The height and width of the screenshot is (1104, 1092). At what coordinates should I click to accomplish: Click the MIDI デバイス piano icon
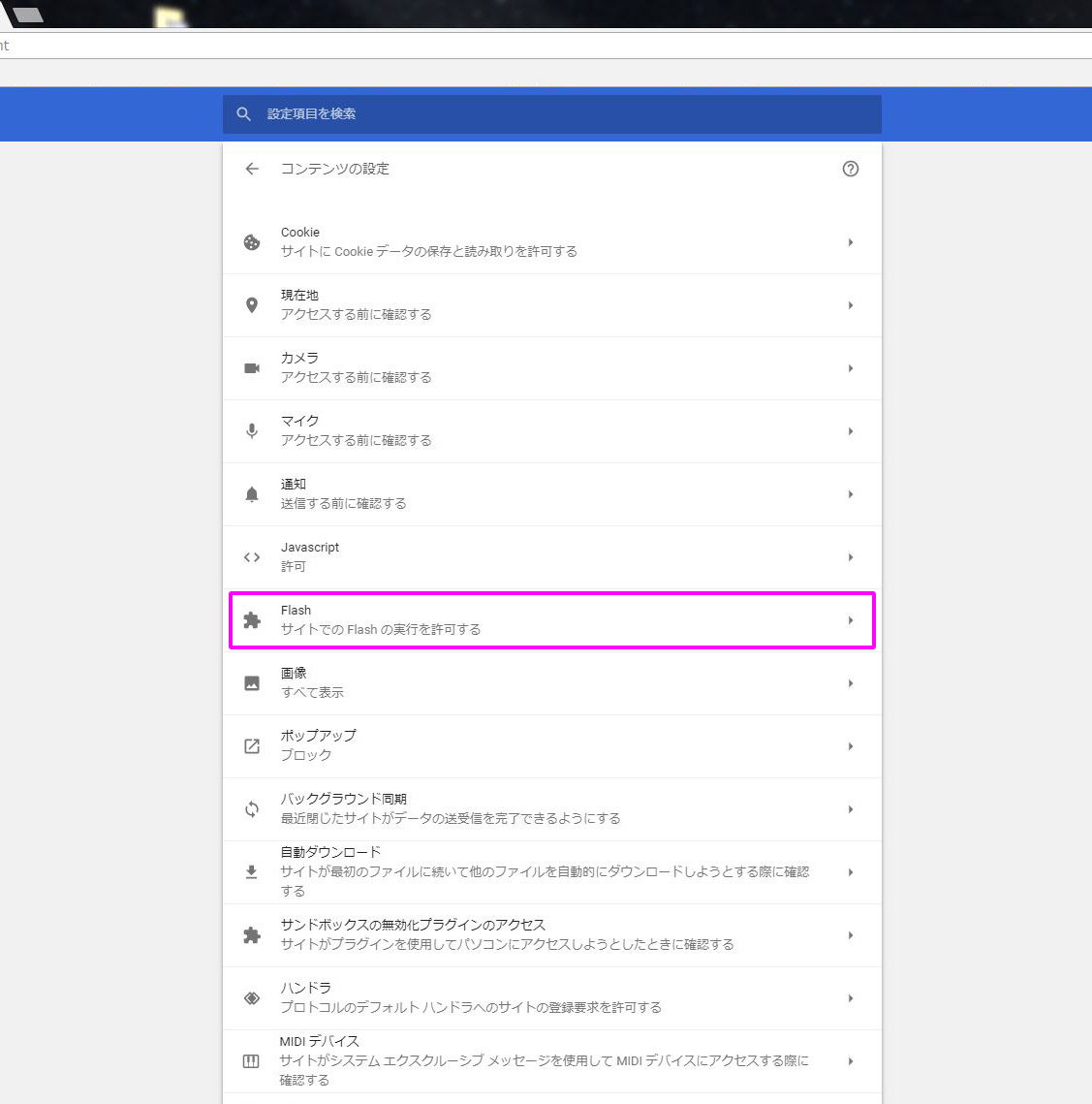click(251, 1061)
